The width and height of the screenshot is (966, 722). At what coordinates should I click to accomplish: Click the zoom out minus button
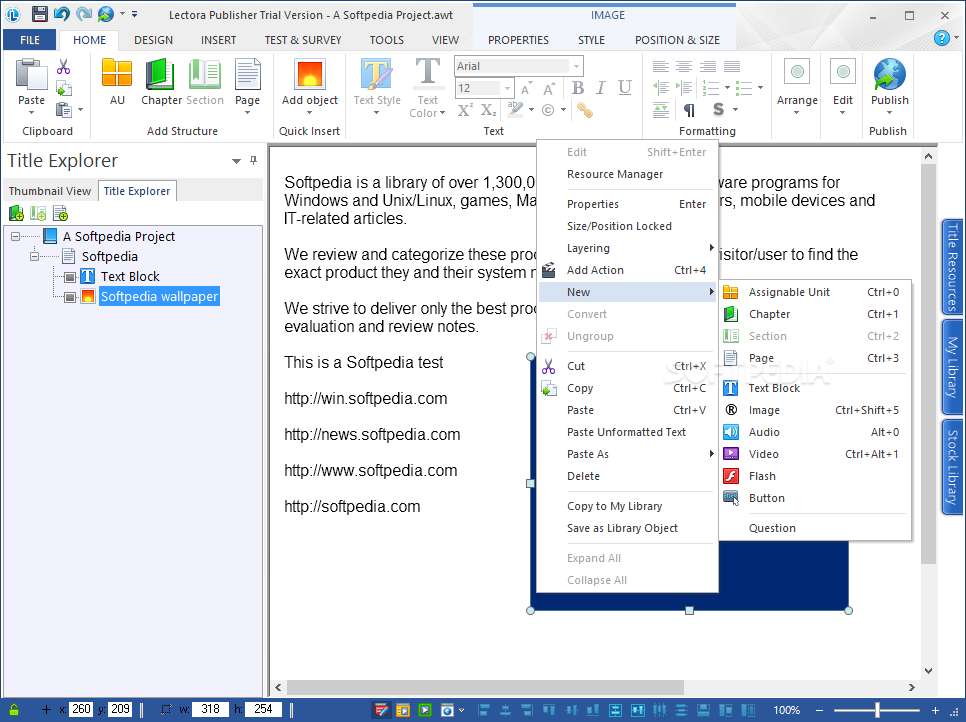(x=820, y=710)
